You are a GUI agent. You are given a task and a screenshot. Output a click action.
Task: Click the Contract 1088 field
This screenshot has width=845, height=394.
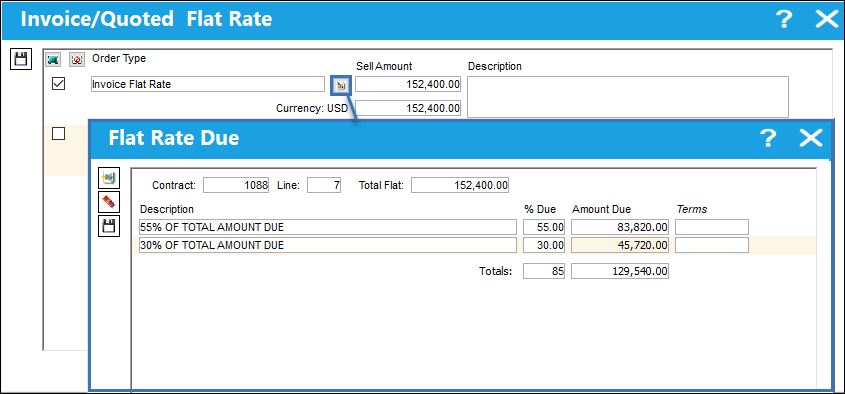[236, 185]
